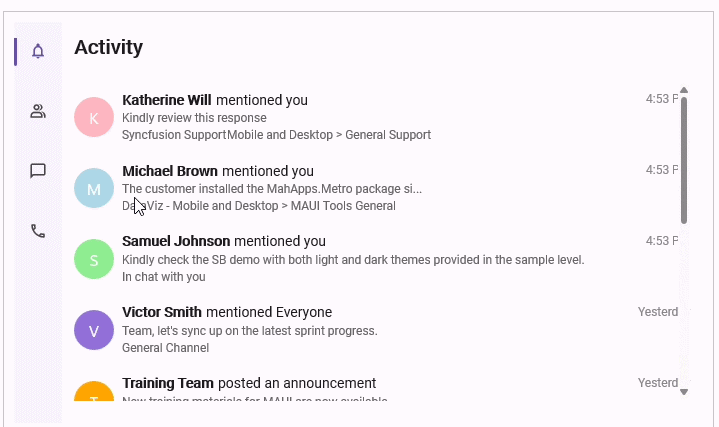
Task: Click the General Channel label
Action: 165,348
